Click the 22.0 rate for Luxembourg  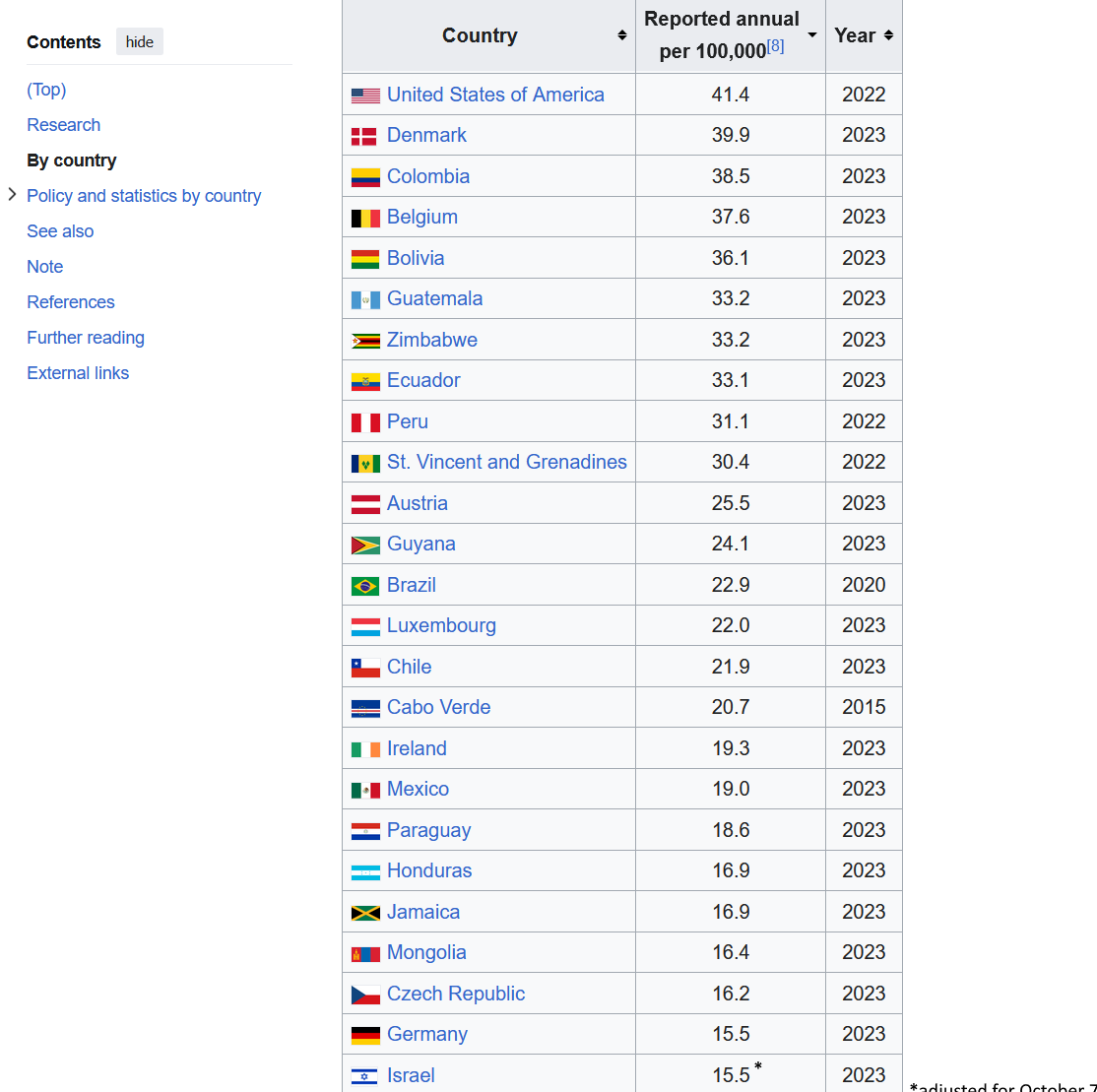click(x=731, y=625)
